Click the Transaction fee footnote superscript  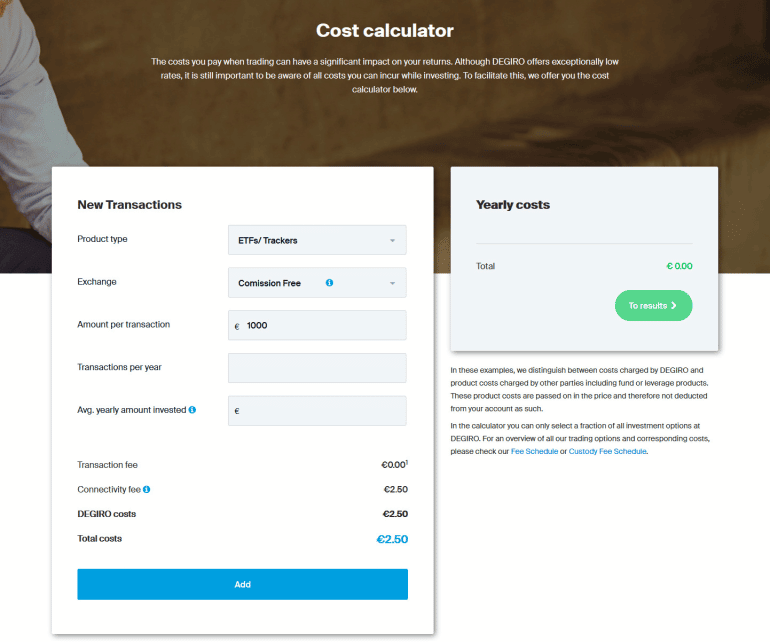point(407,462)
